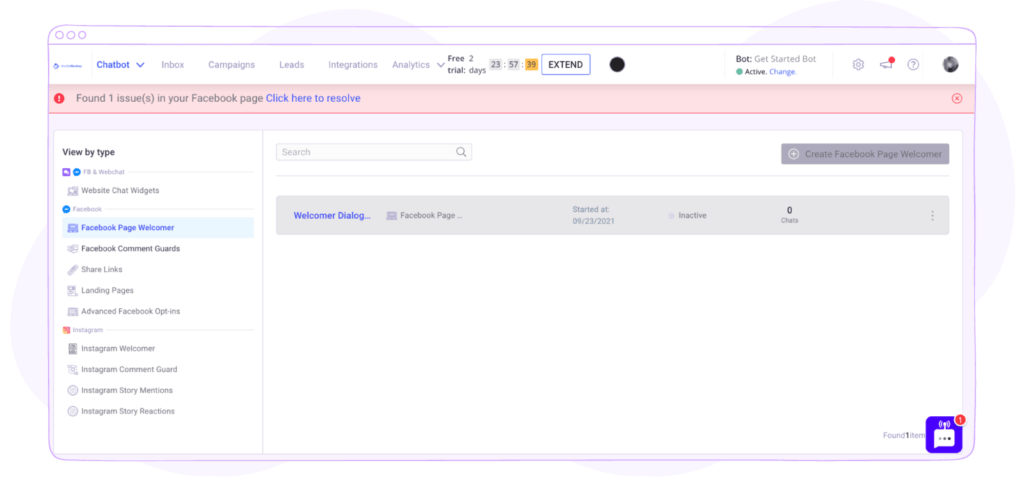This screenshot has width=1024, height=486.
Task: Open the help question mark icon
Action: (914, 64)
